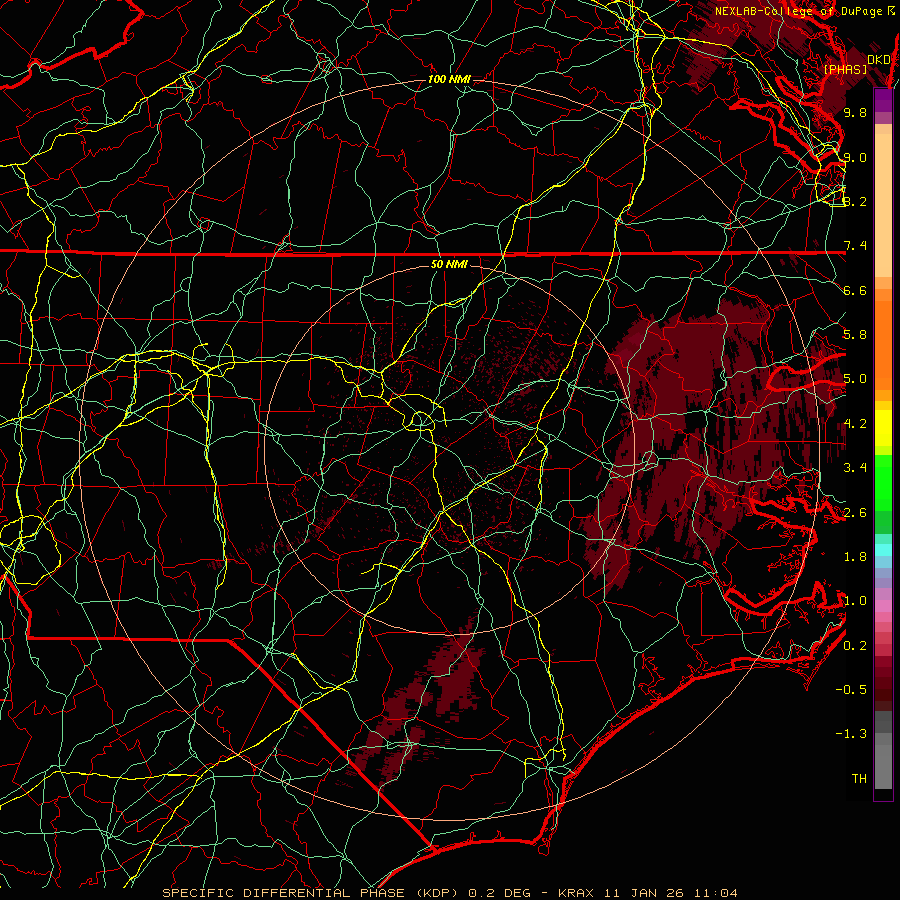Click the DKD label above the color scale

[879, 59]
